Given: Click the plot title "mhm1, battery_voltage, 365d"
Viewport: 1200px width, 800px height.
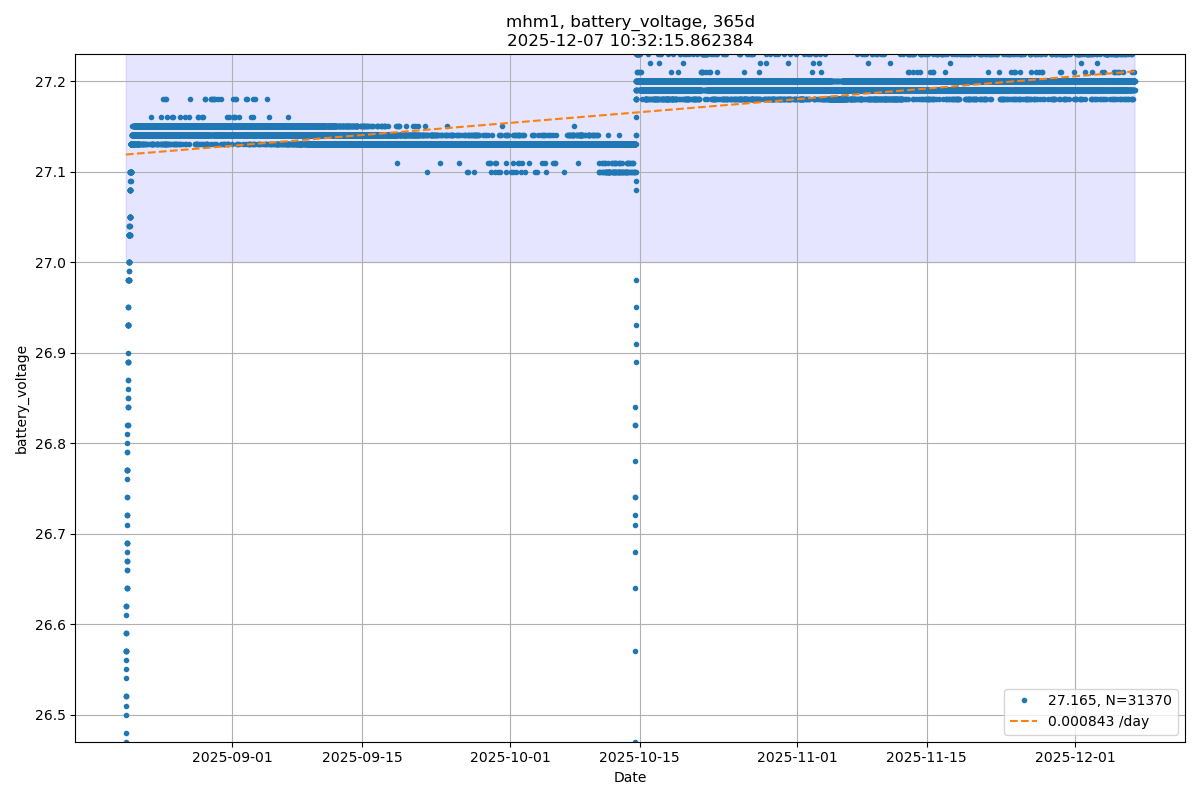Looking at the screenshot, I should tap(630, 22).
